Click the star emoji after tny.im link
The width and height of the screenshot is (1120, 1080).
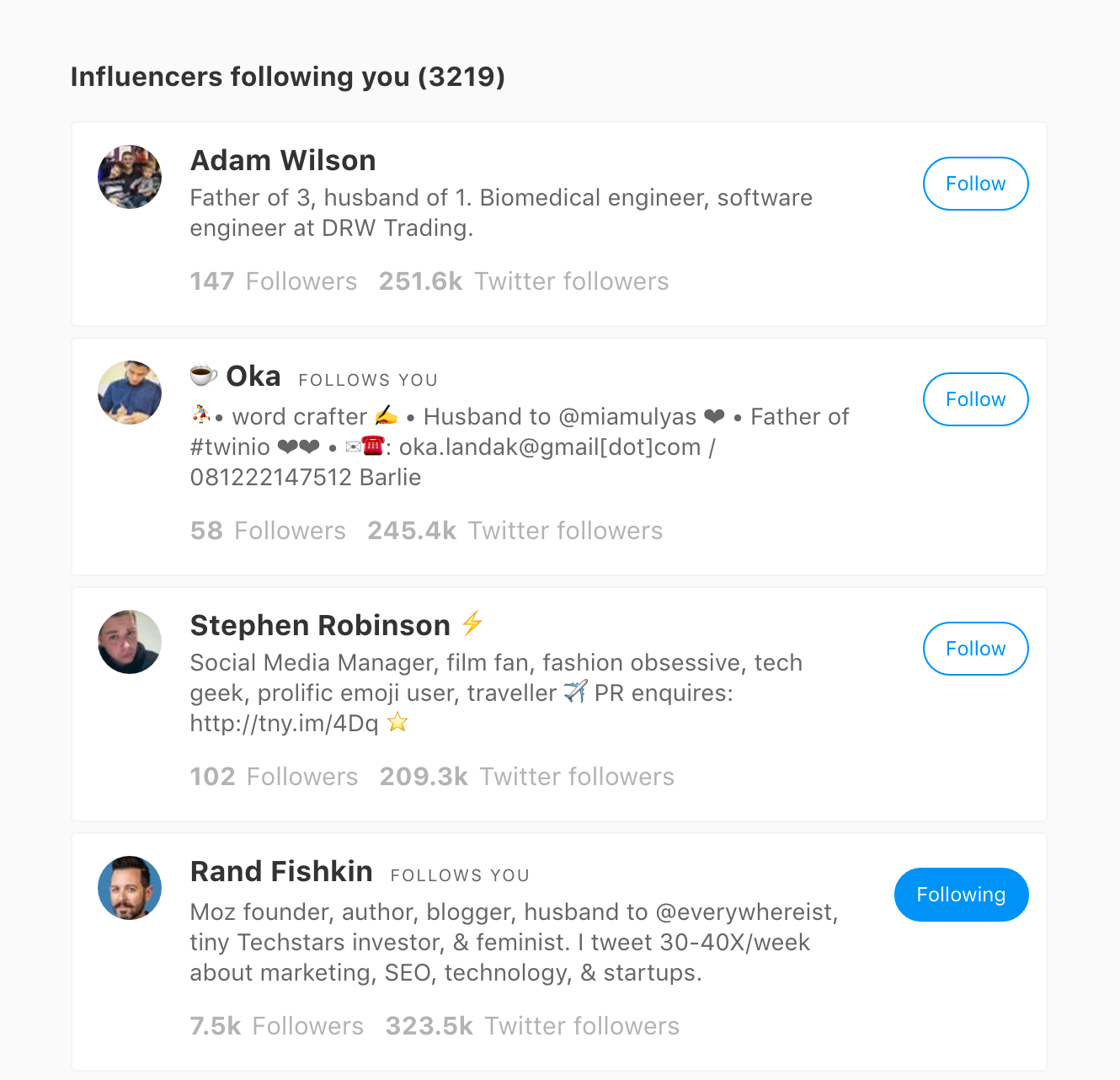click(397, 722)
